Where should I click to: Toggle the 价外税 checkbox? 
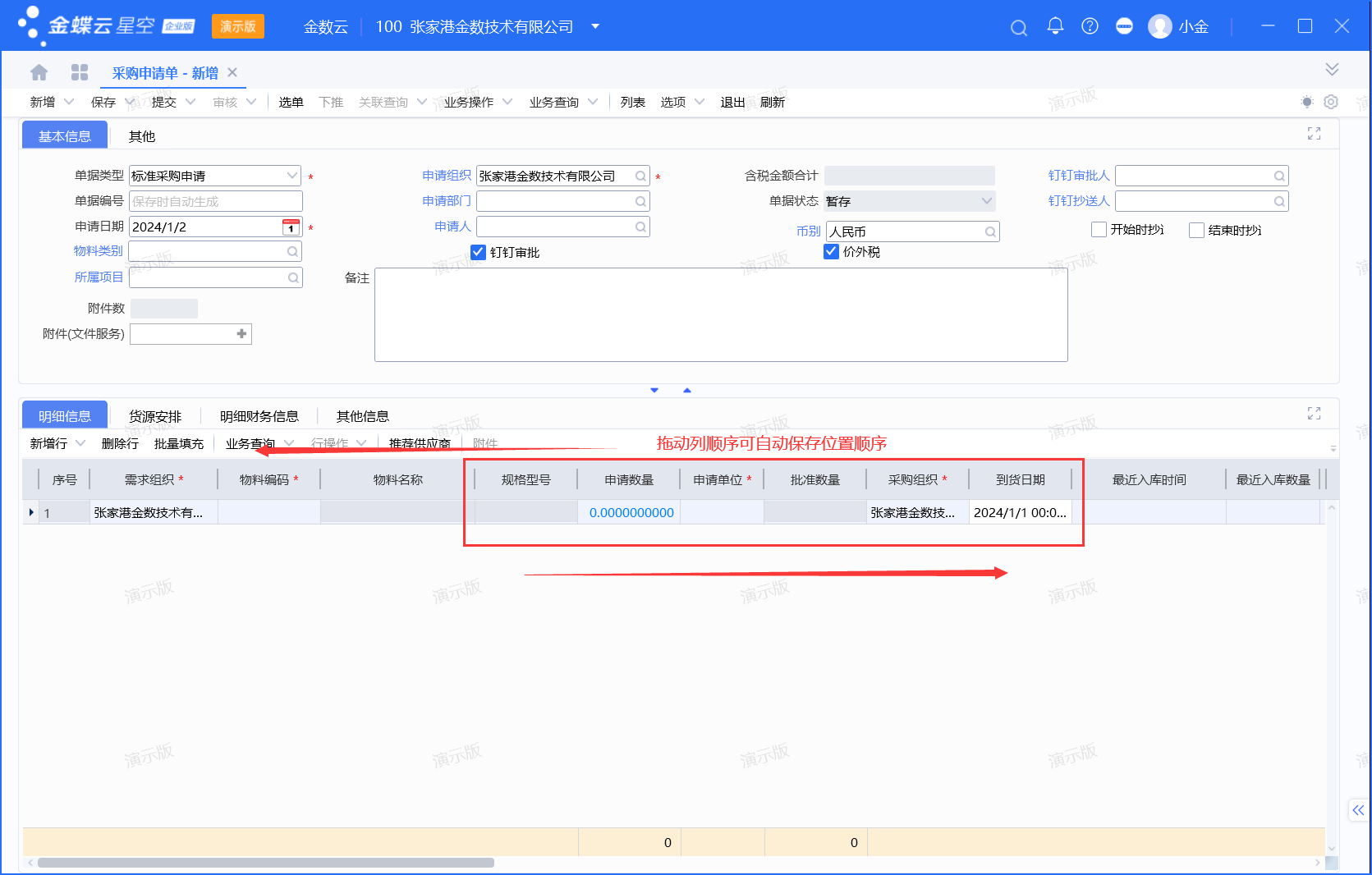click(x=831, y=251)
